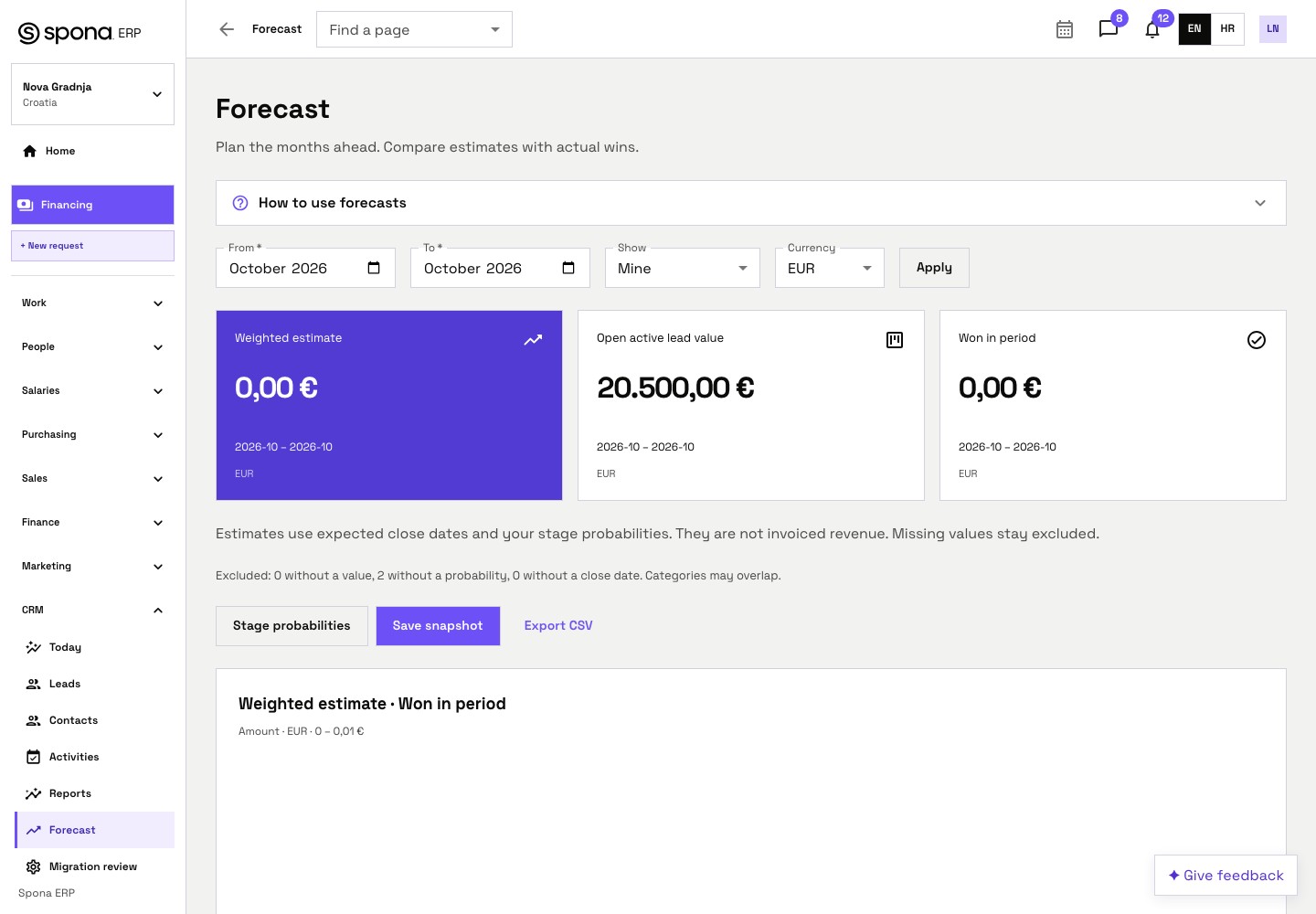Open the chat messages icon
This screenshot has height=914, width=1316.
click(1109, 29)
